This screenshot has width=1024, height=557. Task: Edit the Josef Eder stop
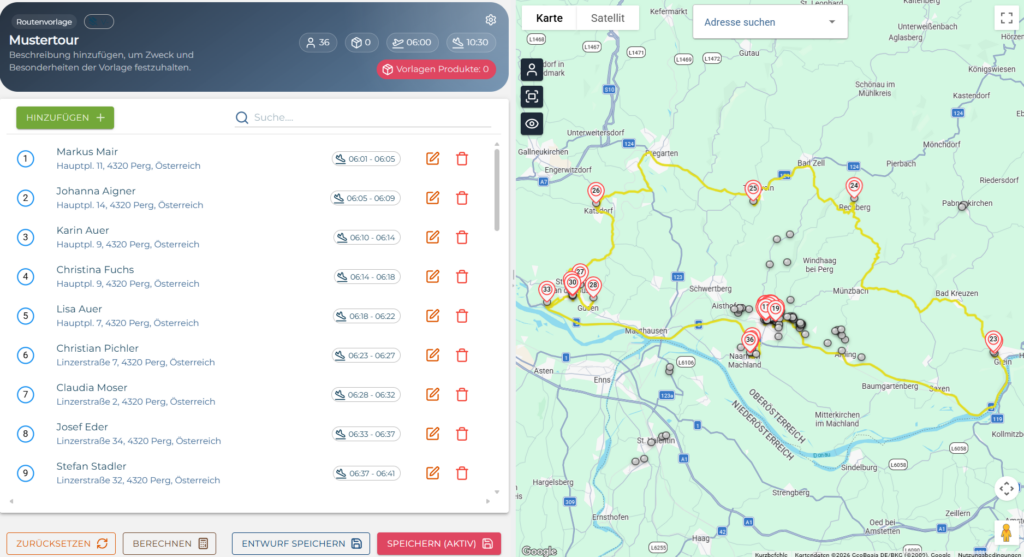pyautogui.click(x=432, y=434)
